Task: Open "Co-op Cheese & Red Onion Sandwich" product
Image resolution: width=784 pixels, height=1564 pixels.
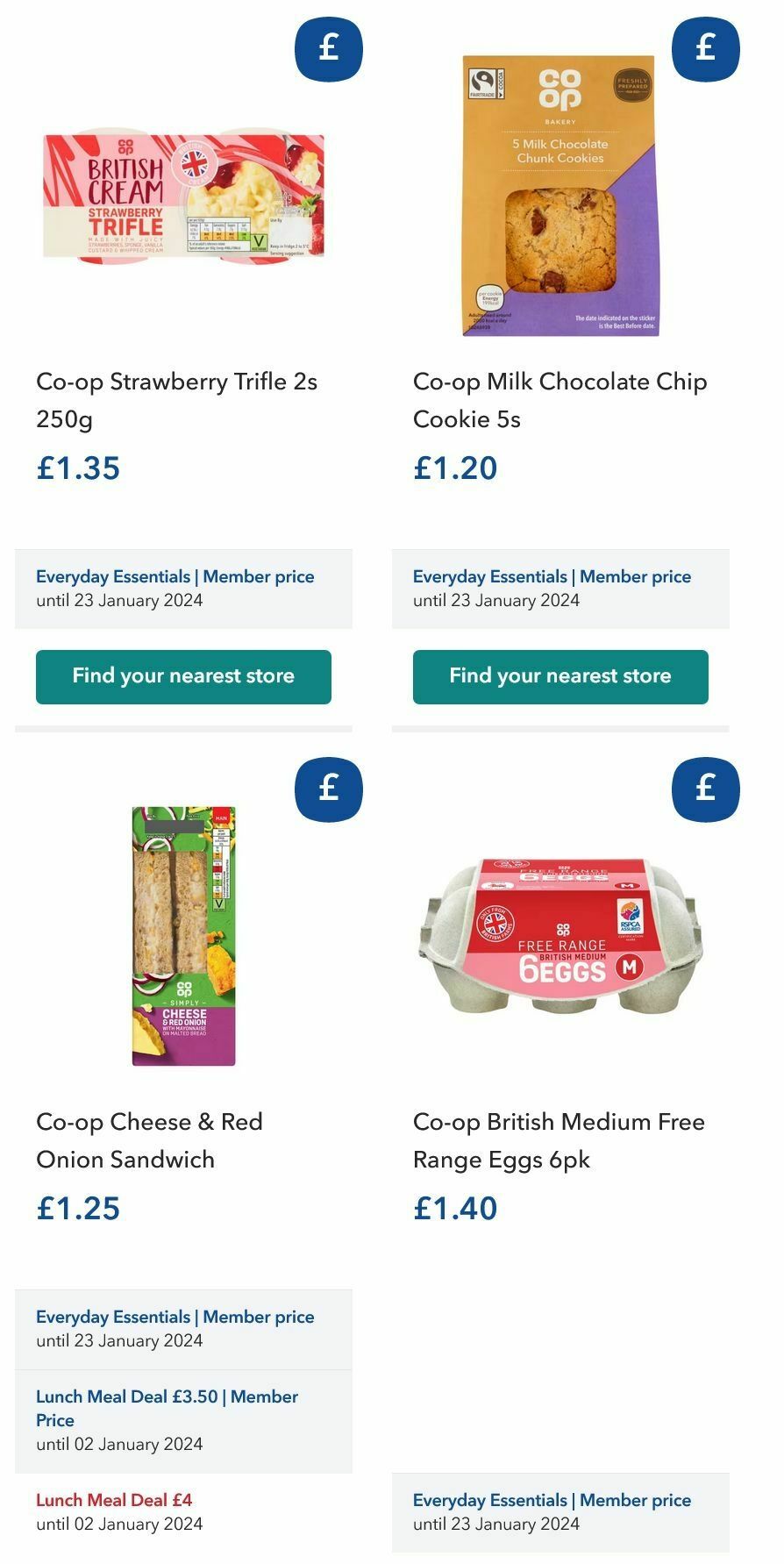Action: coord(147,1140)
